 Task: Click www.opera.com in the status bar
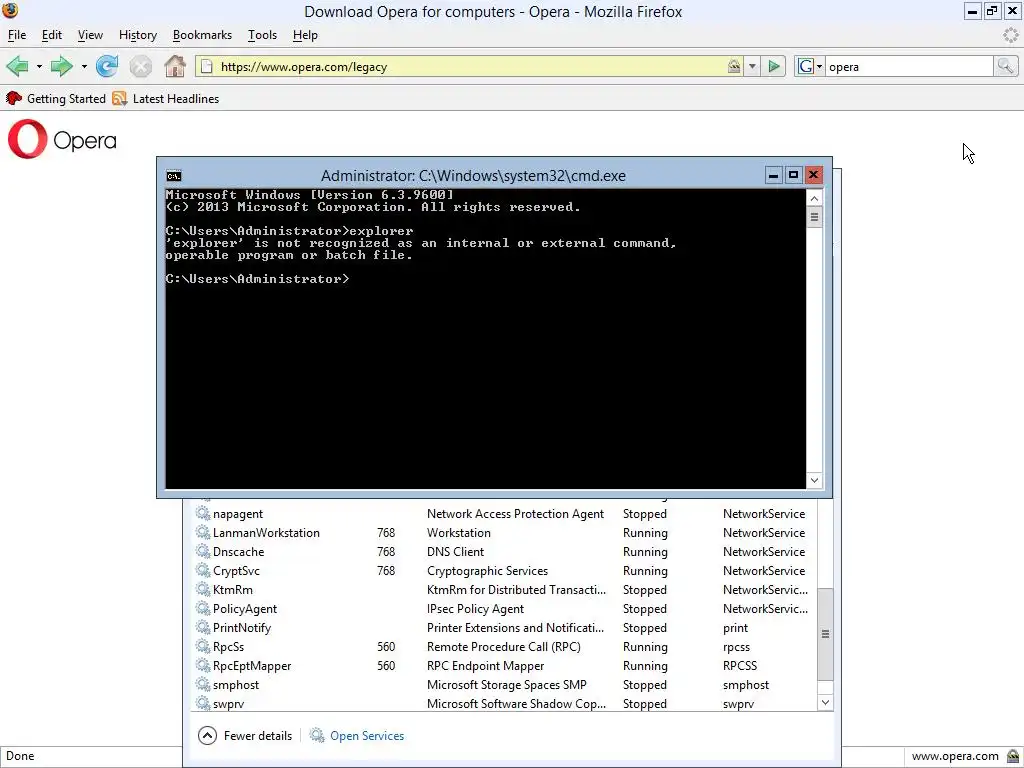[x=955, y=756]
